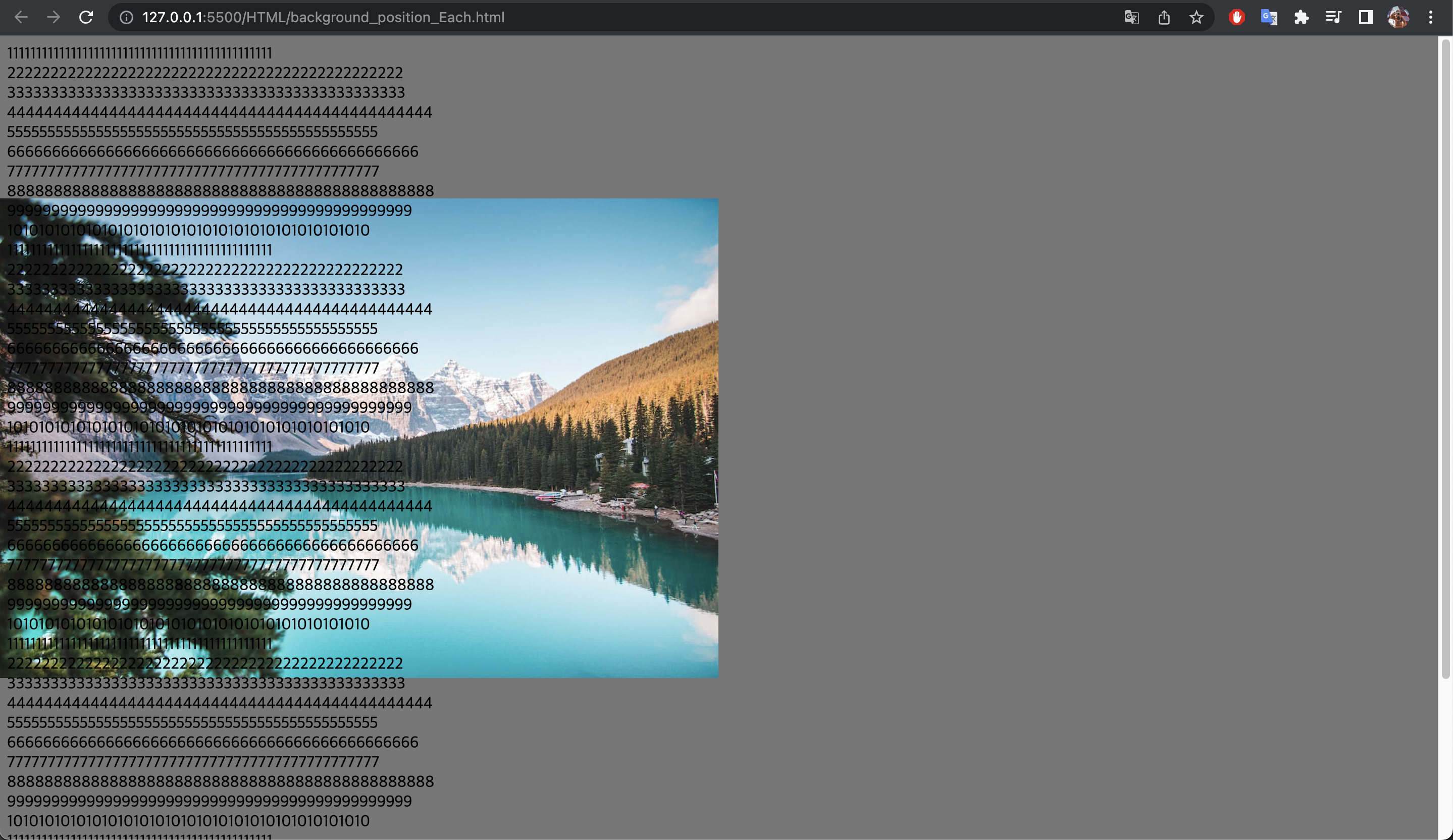Bookmark this tab with the star
Viewport: 1453px width, 840px height.
click(1196, 17)
